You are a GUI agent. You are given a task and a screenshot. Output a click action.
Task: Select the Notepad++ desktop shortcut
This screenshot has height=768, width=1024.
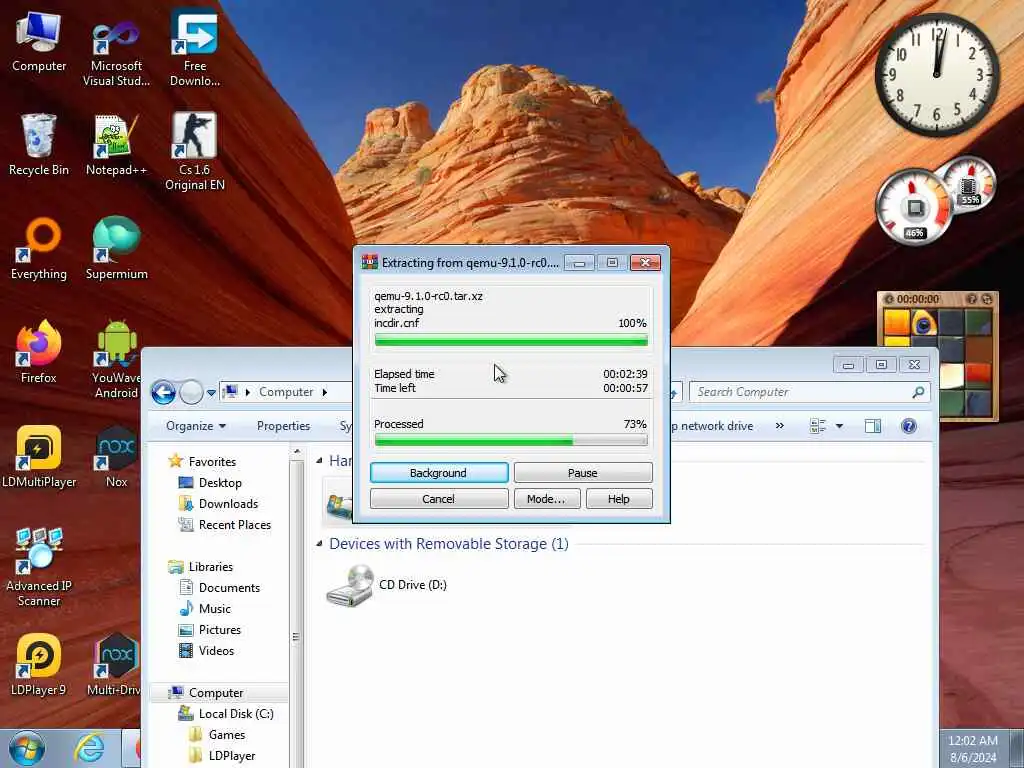click(x=116, y=144)
